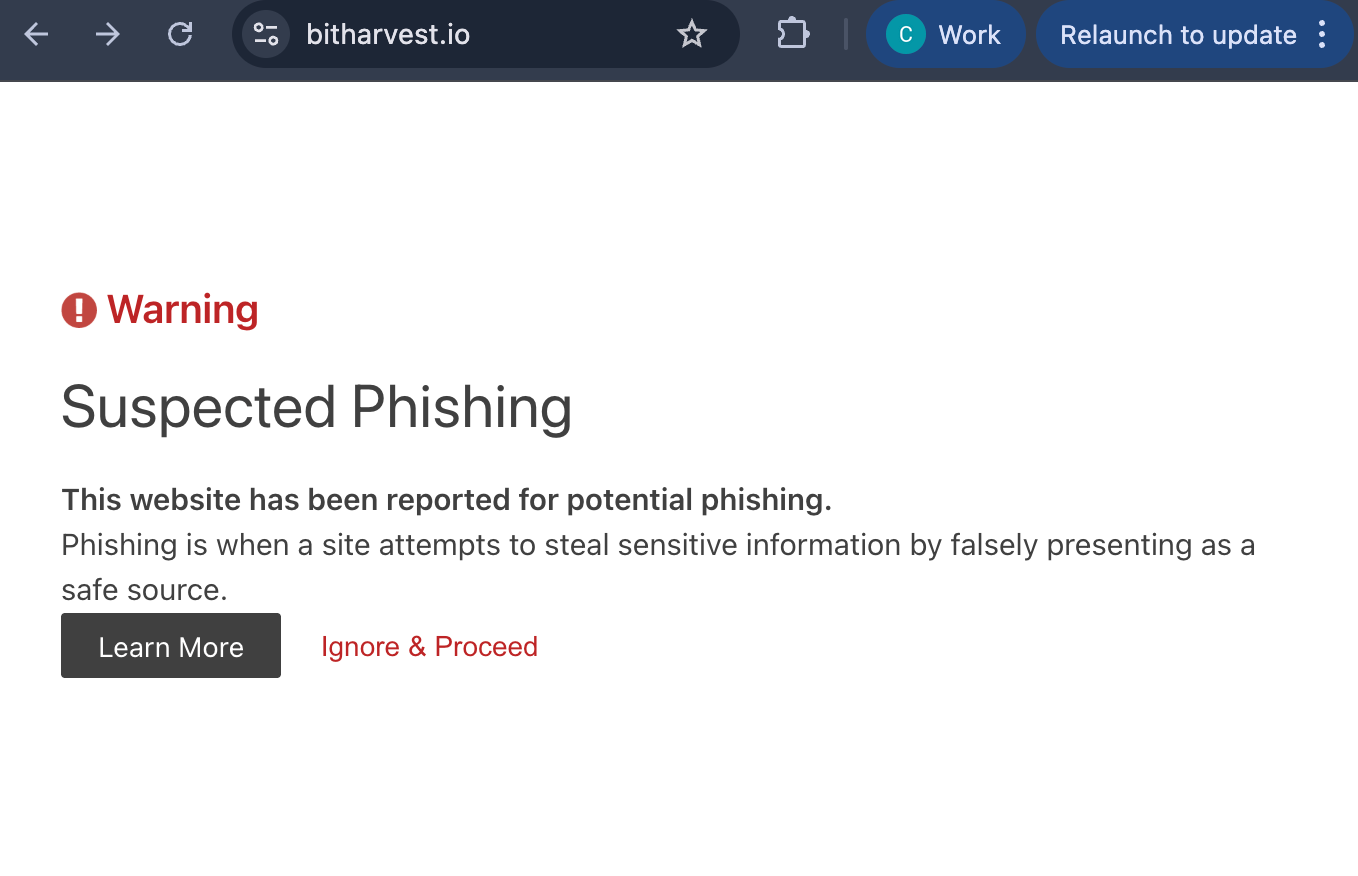The image size is (1358, 876).
Task: Click the Warning label text
Action: (x=183, y=310)
